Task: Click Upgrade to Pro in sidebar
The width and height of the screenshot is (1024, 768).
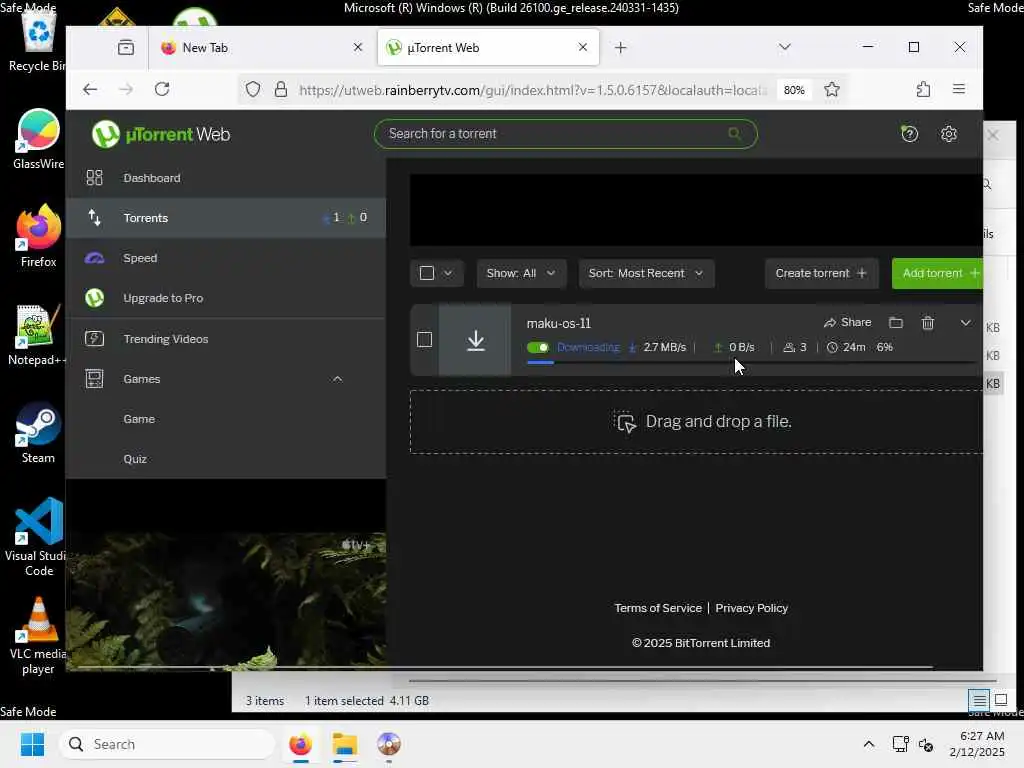Action: pyautogui.click(x=225, y=298)
